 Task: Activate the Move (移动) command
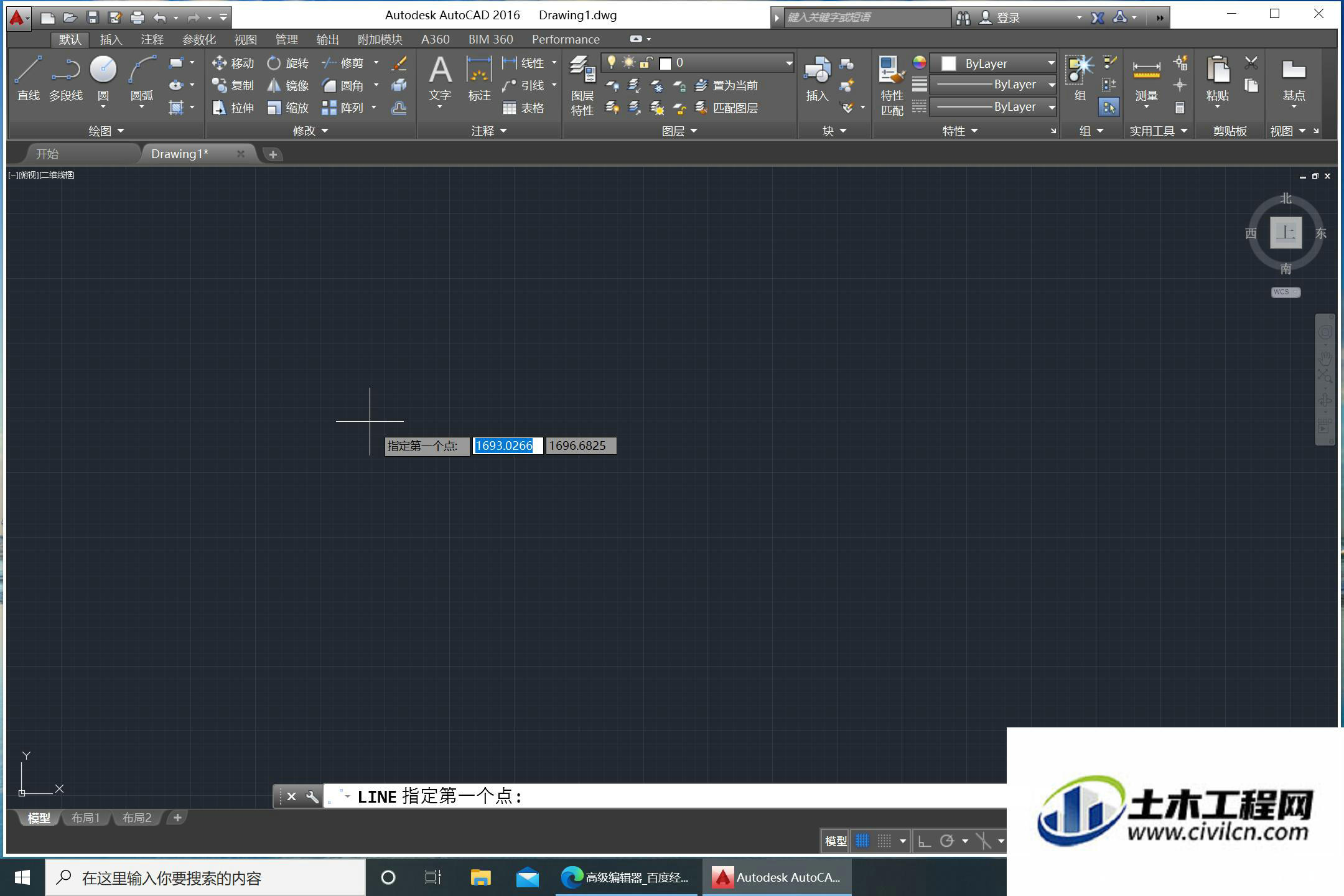point(233,63)
